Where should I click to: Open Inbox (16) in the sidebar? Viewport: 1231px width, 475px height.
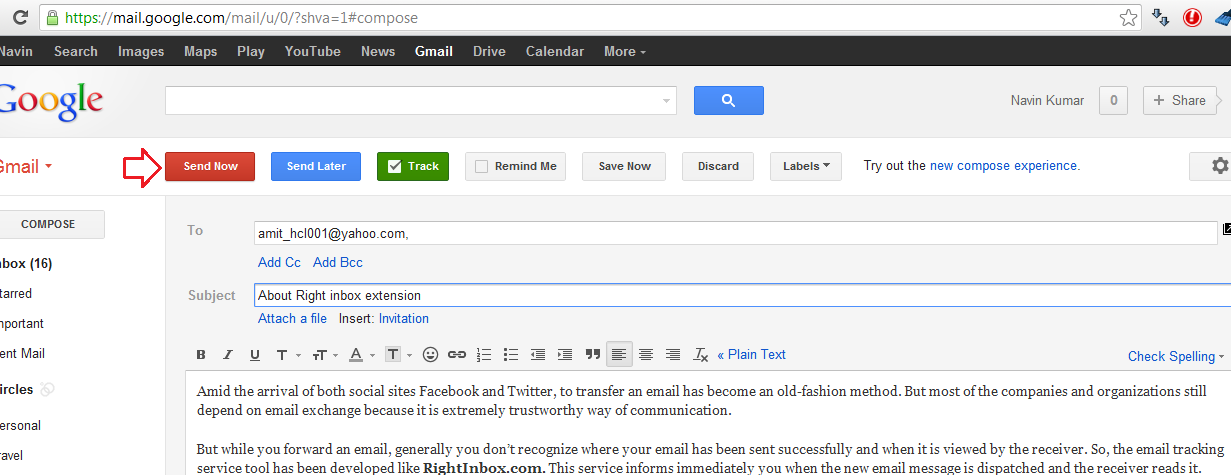click(26, 264)
